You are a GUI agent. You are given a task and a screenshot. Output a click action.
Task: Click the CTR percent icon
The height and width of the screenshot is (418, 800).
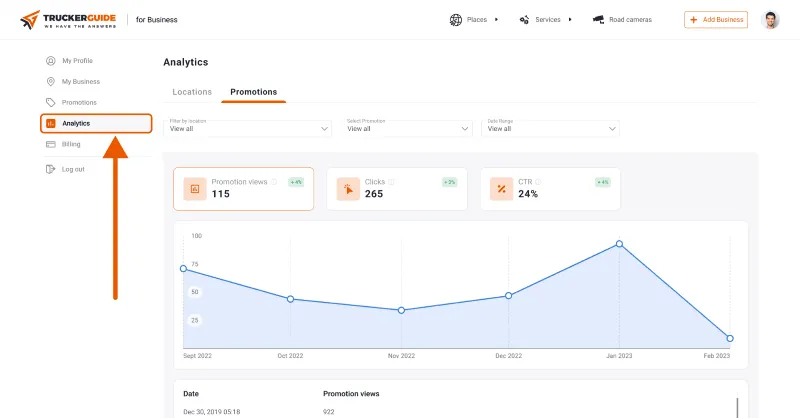pos(502,189)
